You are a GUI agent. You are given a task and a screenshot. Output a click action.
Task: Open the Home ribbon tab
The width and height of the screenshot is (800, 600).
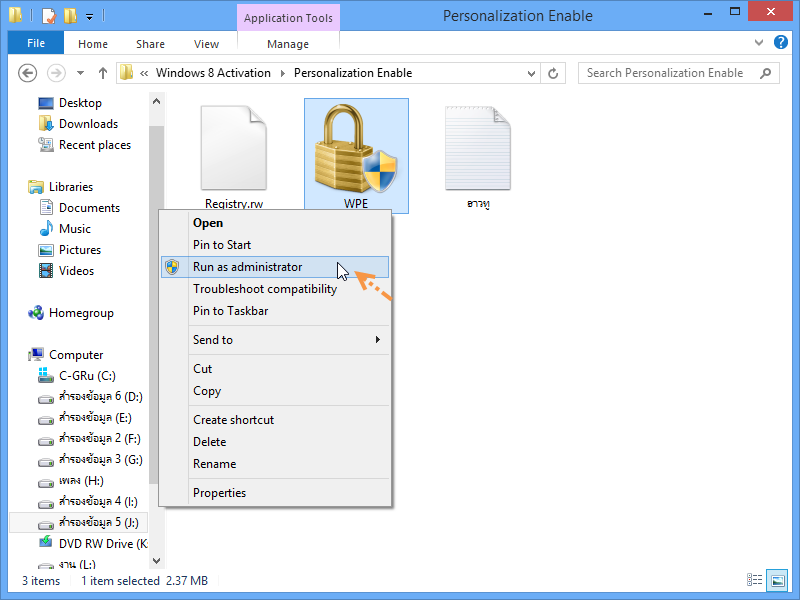point(93,44)
